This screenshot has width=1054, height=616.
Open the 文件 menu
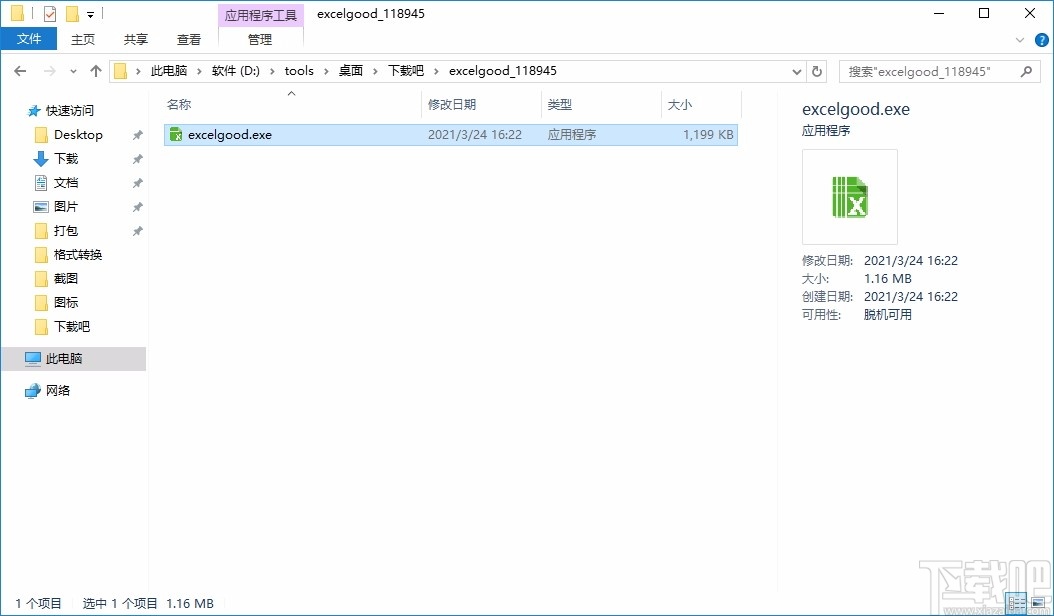(x=29, y=38)
